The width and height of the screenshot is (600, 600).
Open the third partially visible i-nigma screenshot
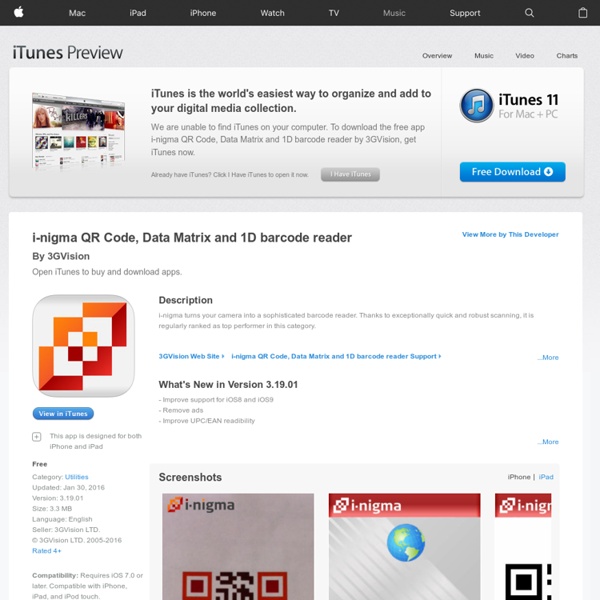523,546
